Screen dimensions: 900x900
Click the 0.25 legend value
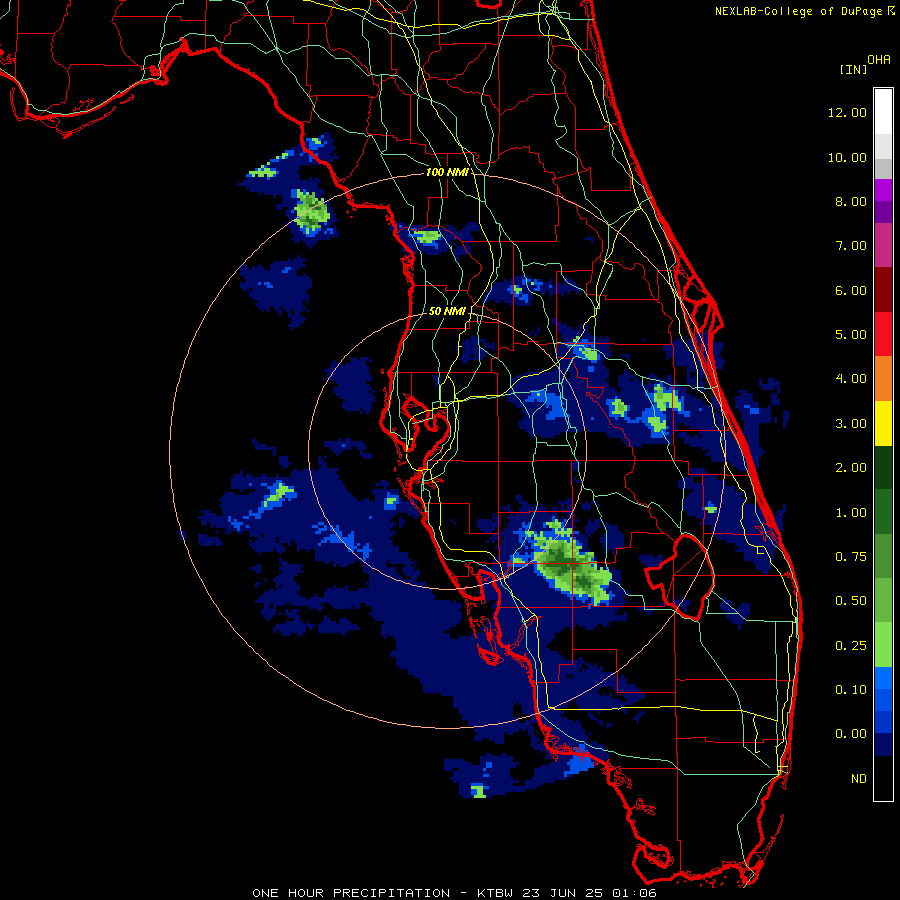click(x=851, y=646)
